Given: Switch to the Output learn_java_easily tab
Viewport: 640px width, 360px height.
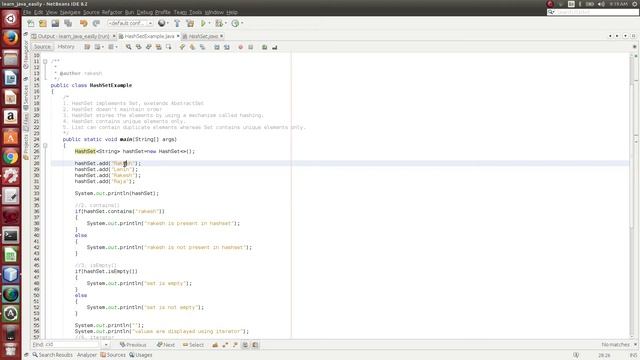Looking at the screenshot, I should coord(73,36).
